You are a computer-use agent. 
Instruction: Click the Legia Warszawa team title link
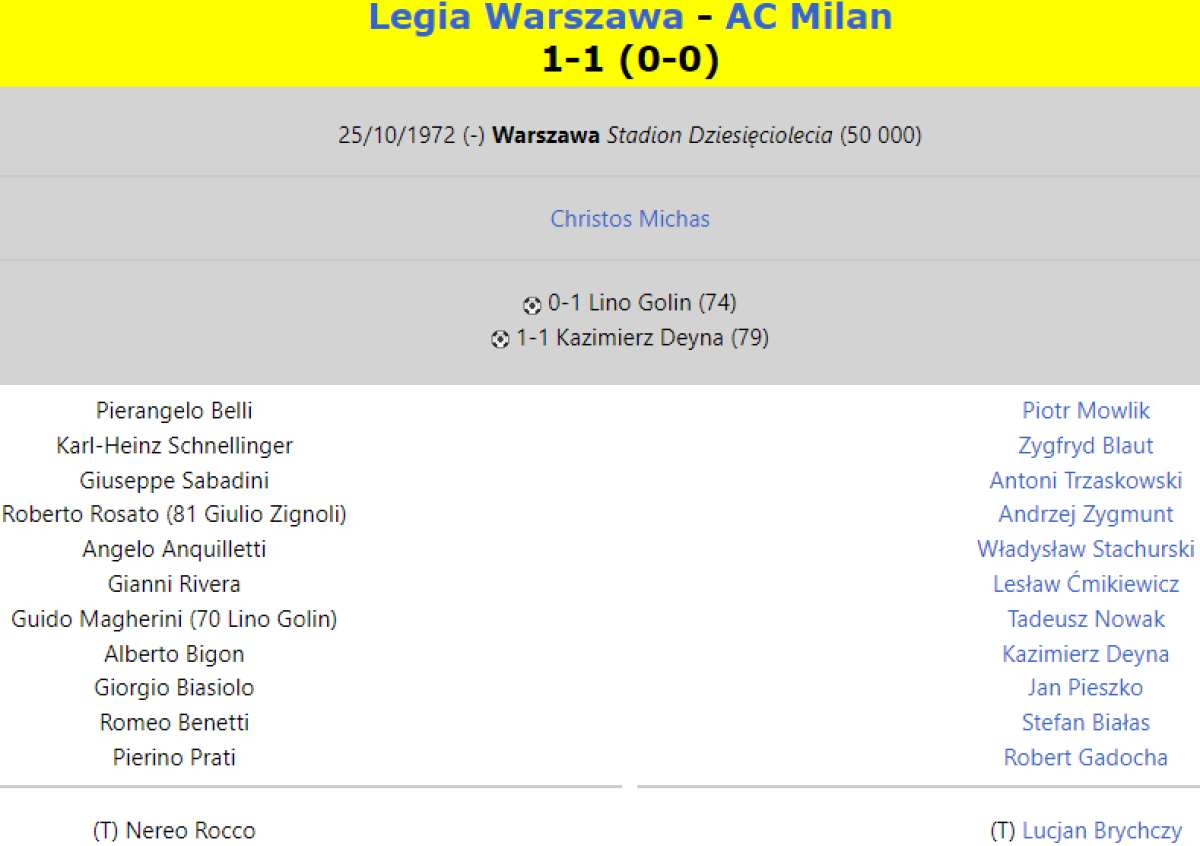(x=526, y=17)
